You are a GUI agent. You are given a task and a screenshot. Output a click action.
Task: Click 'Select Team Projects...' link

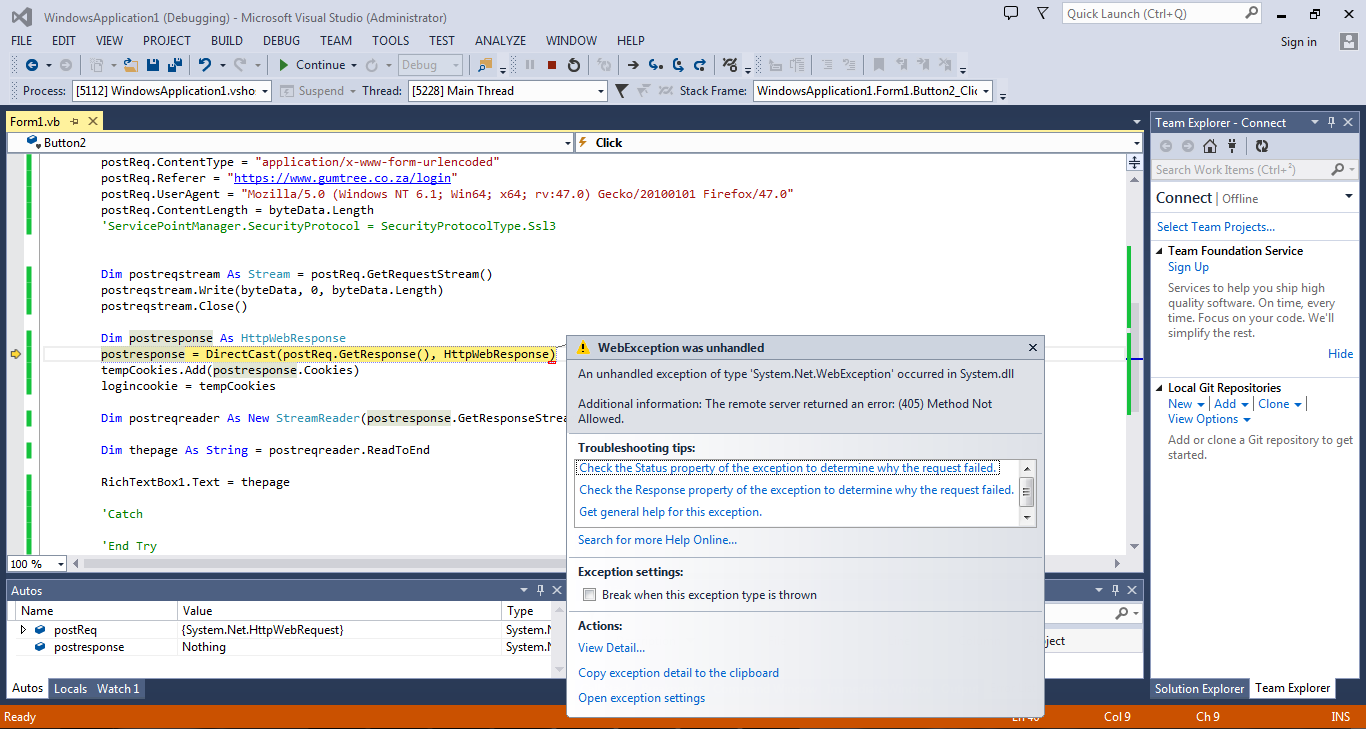[1216, 227]
